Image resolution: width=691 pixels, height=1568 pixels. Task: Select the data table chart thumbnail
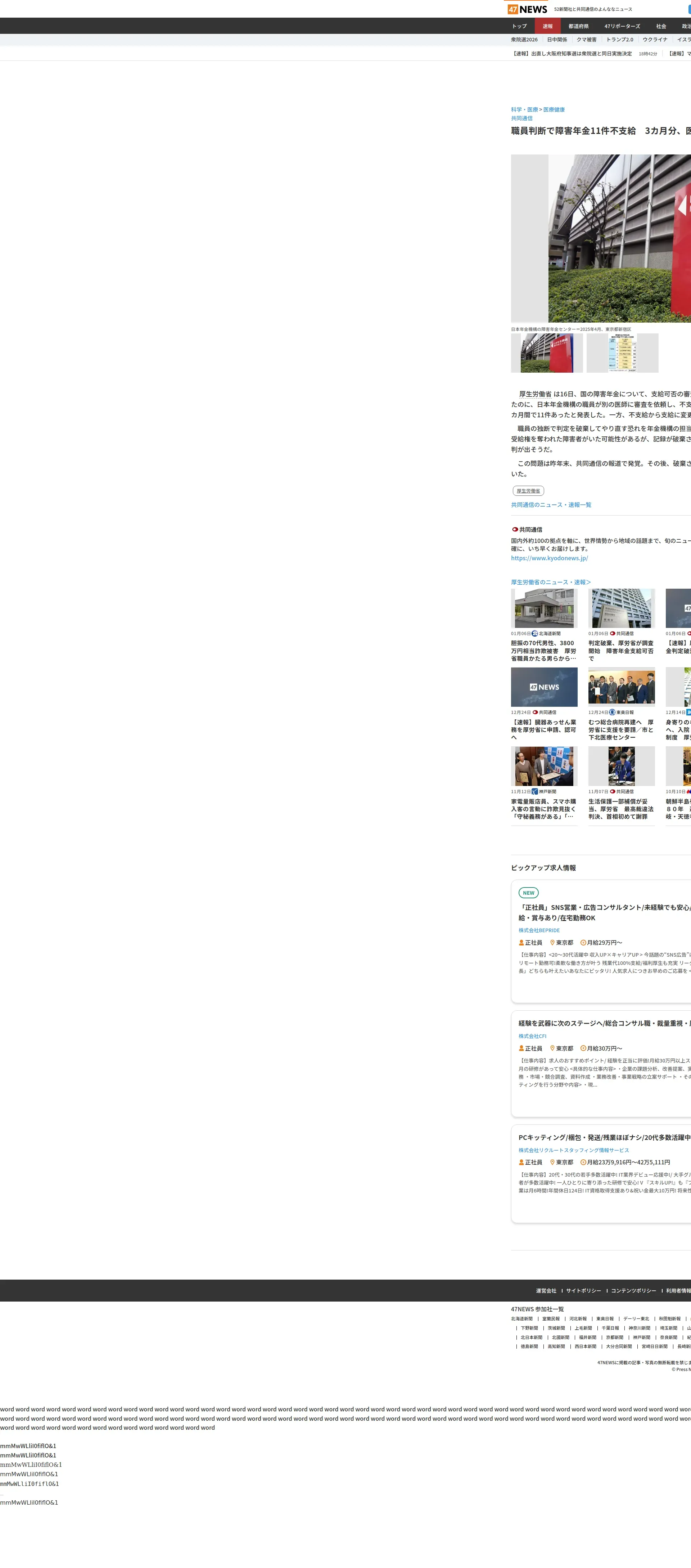(x=622, y=353)
